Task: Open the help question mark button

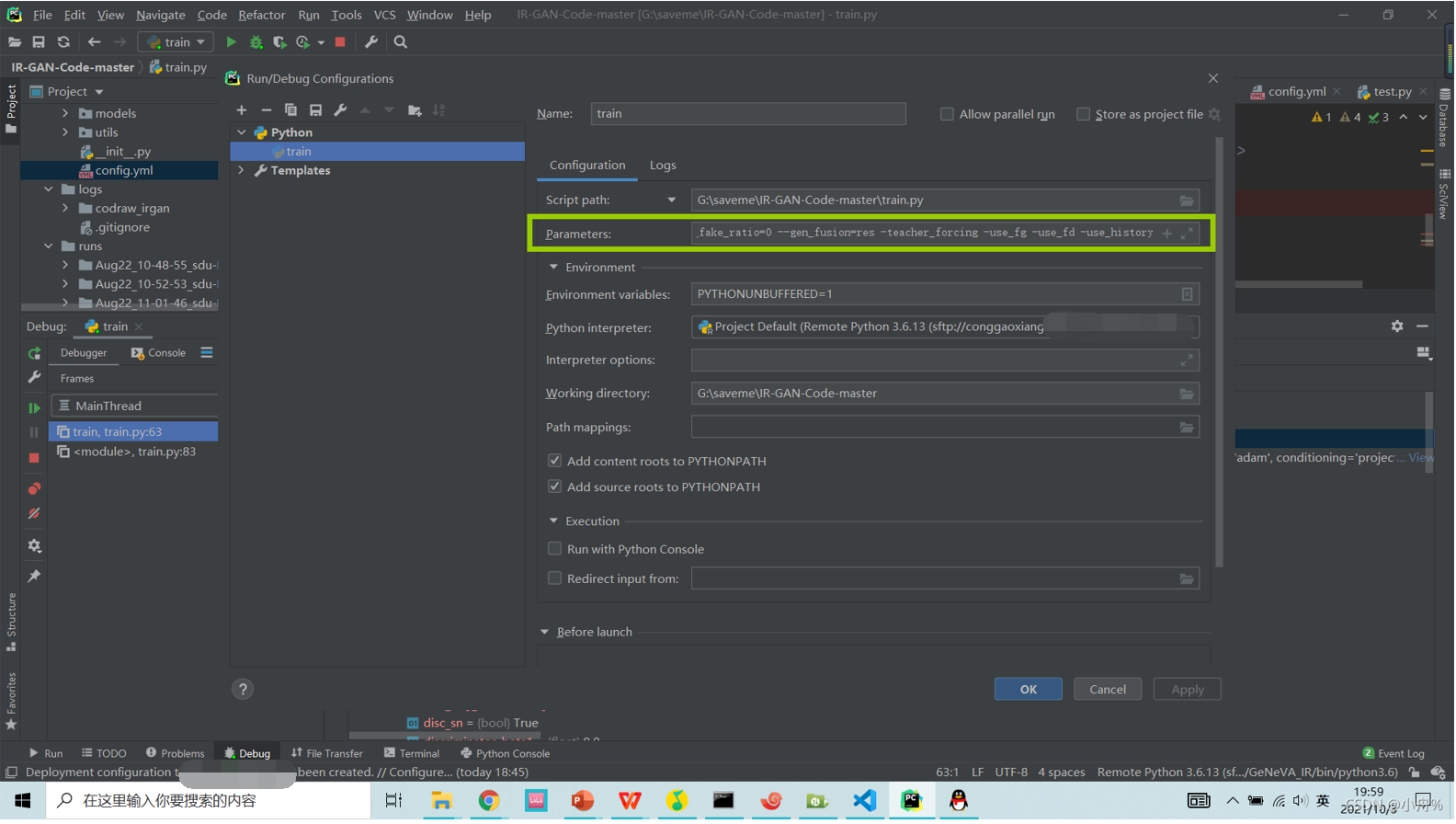Action: (x=243, y=690)
